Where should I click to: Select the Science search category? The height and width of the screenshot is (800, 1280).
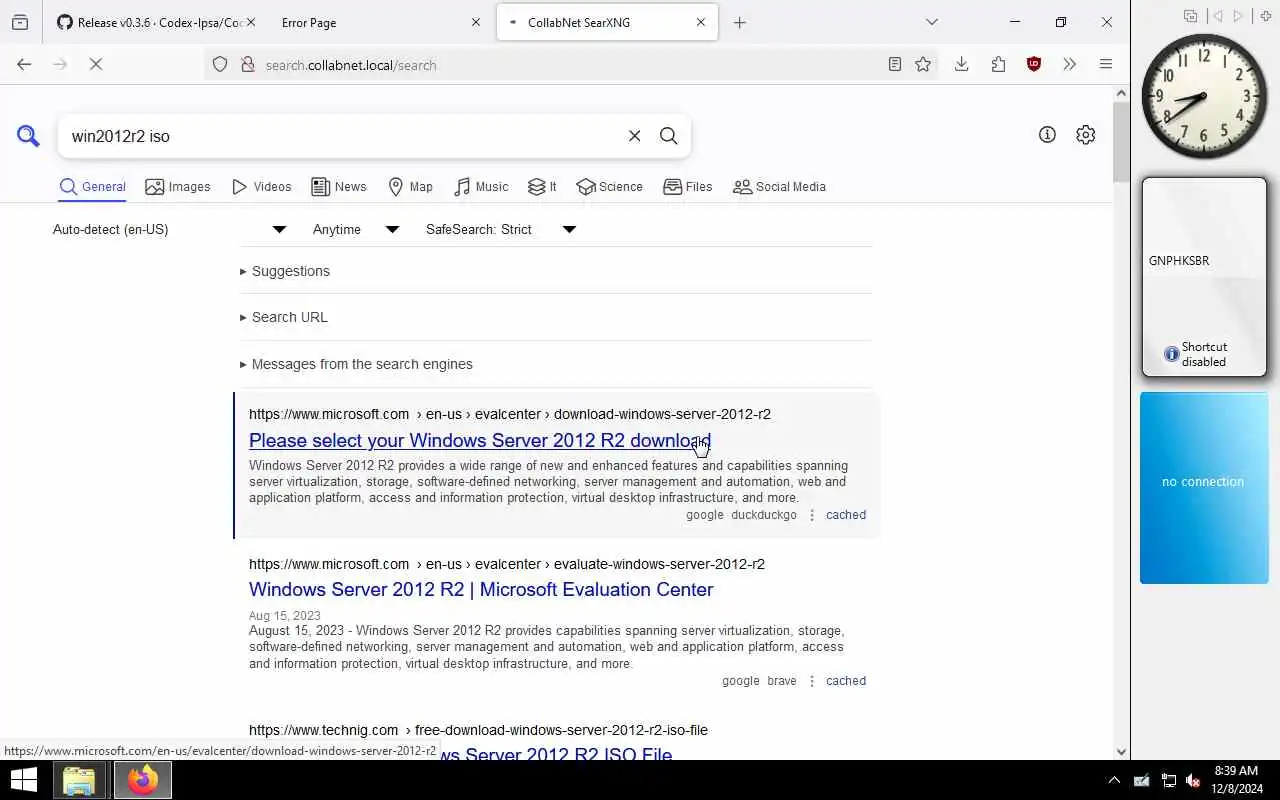609,187
